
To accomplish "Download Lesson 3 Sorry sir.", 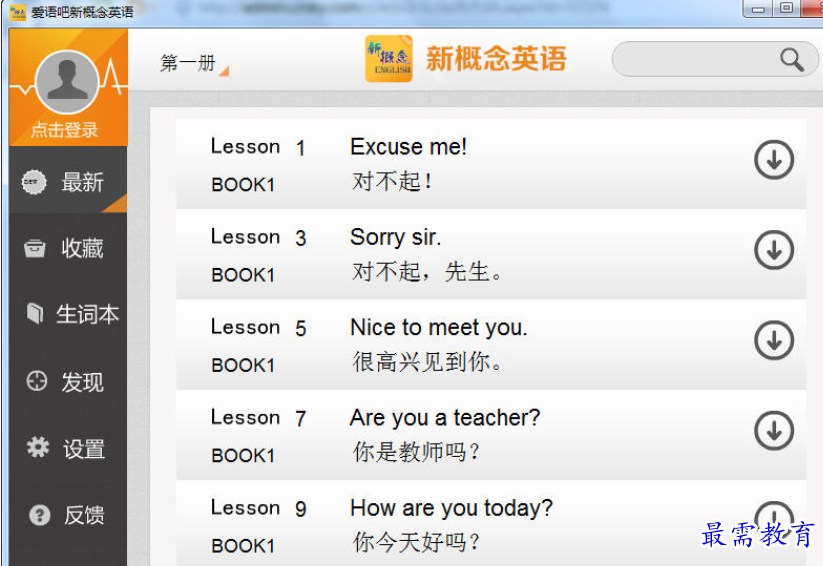I will tap(774, 250).
